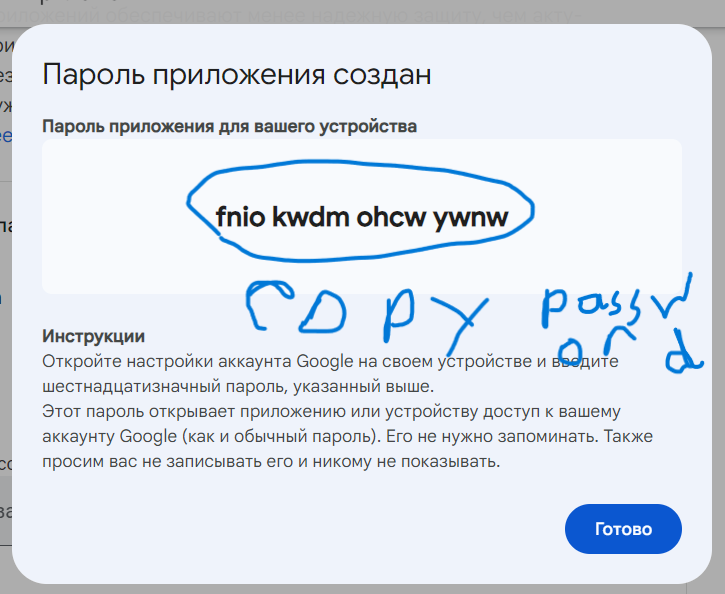Select the kwdm password group
725x594 pixels.
pos(310,216)
